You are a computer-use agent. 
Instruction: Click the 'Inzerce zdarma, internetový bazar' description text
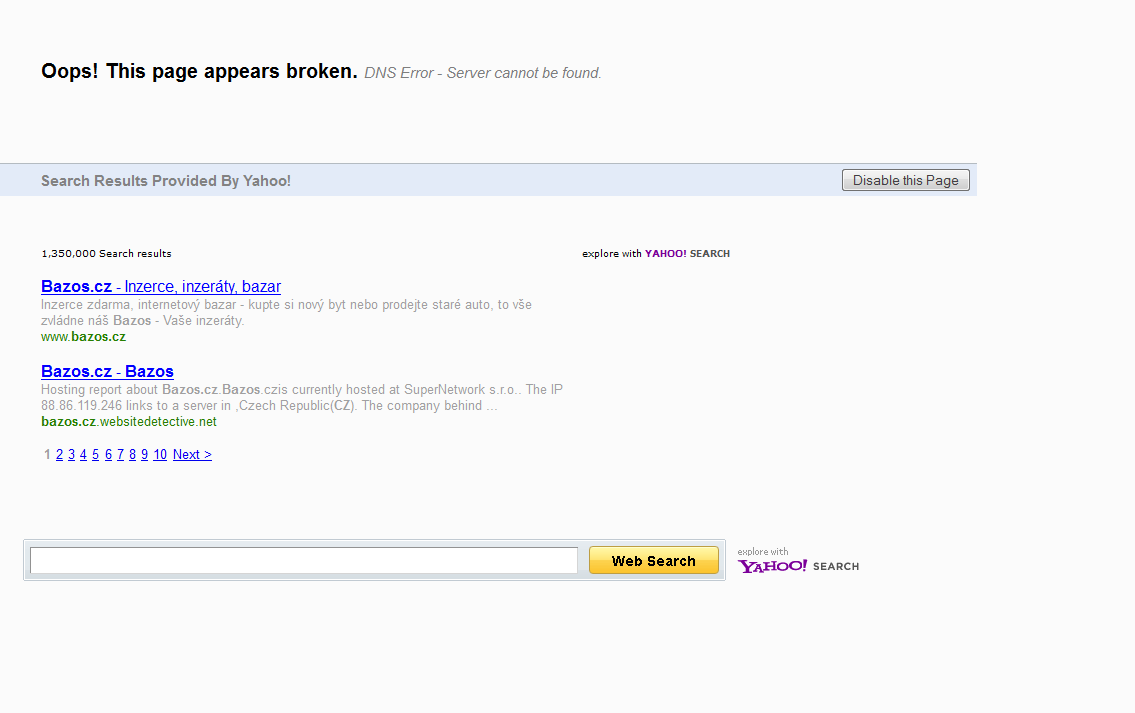pyautogui.click(x=287, y=313)
